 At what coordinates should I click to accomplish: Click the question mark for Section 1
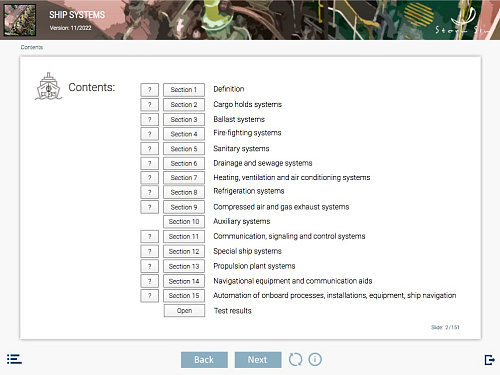(149, 90)
